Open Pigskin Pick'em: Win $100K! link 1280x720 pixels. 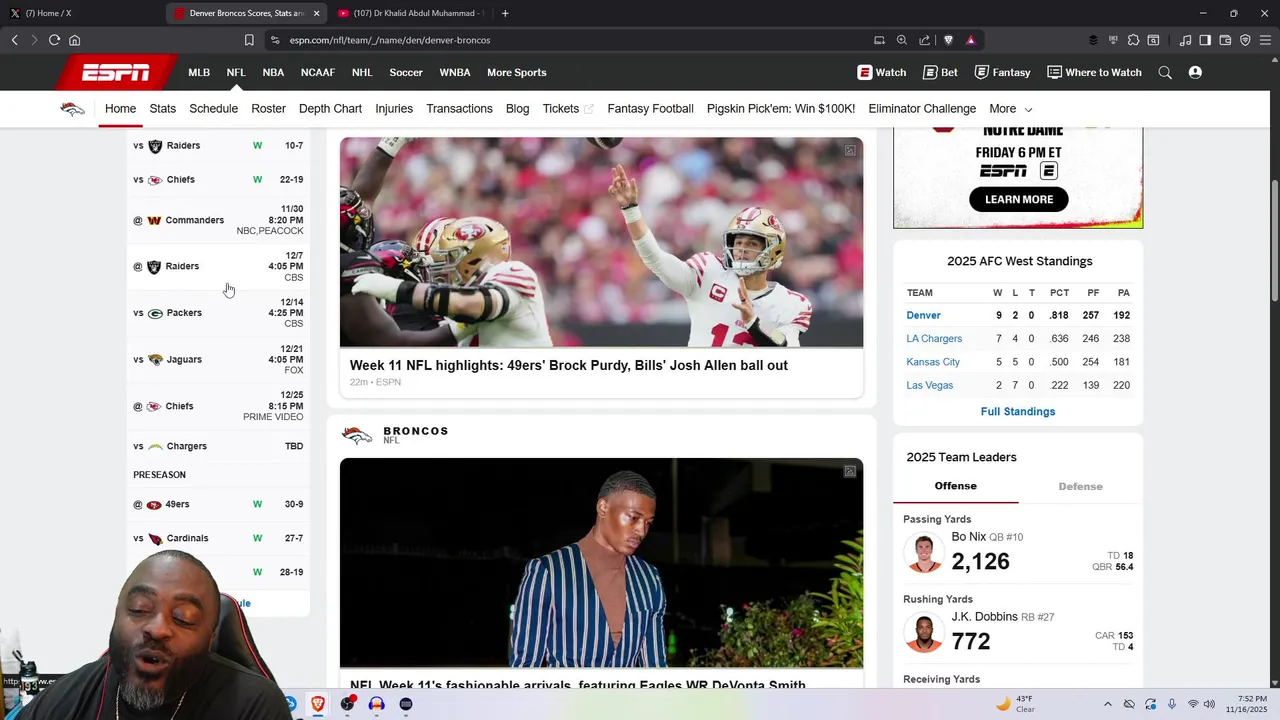point(781,109)
